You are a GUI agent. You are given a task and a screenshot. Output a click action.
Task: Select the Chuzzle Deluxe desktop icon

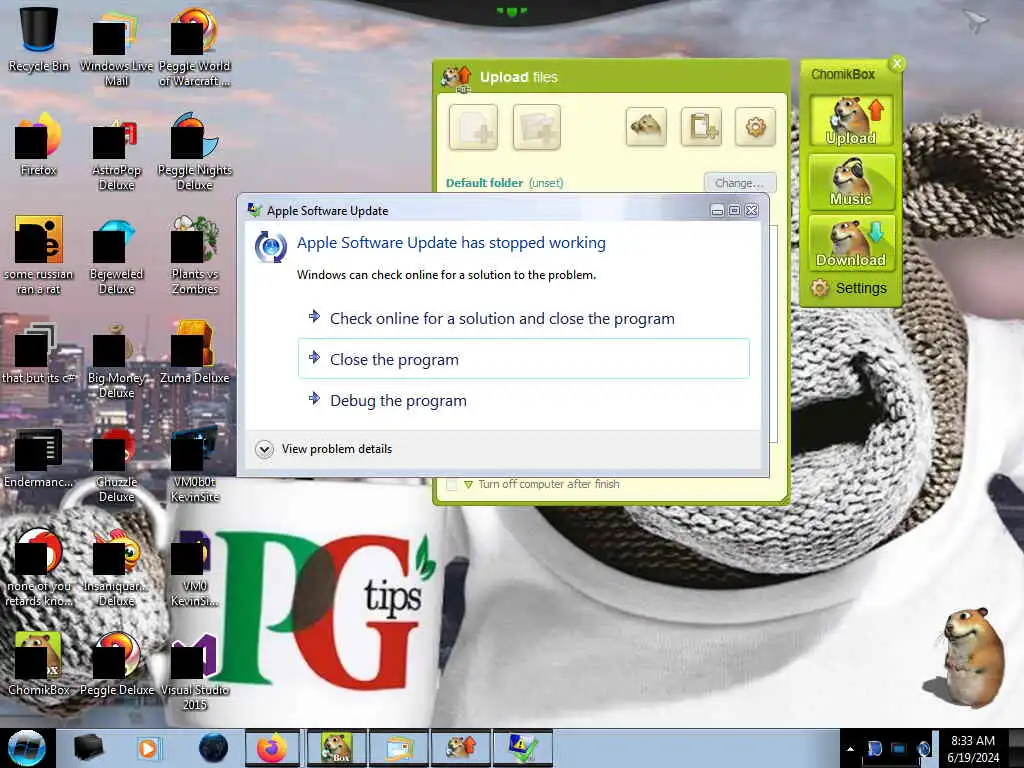coord(116,465)
